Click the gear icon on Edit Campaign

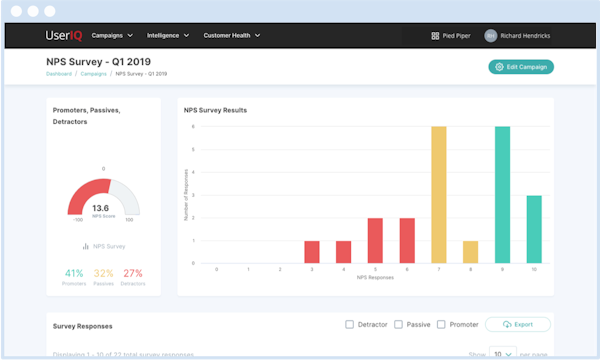tap(499, 67)
